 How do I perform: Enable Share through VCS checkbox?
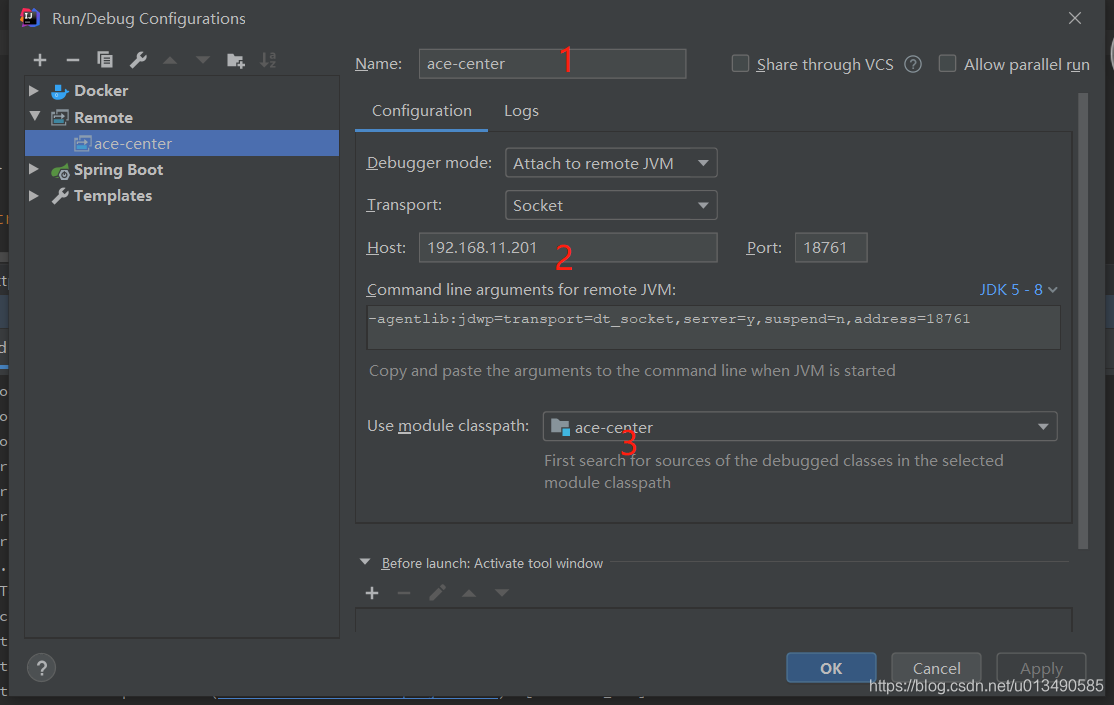pyautogui.click(x=740, y=64)
